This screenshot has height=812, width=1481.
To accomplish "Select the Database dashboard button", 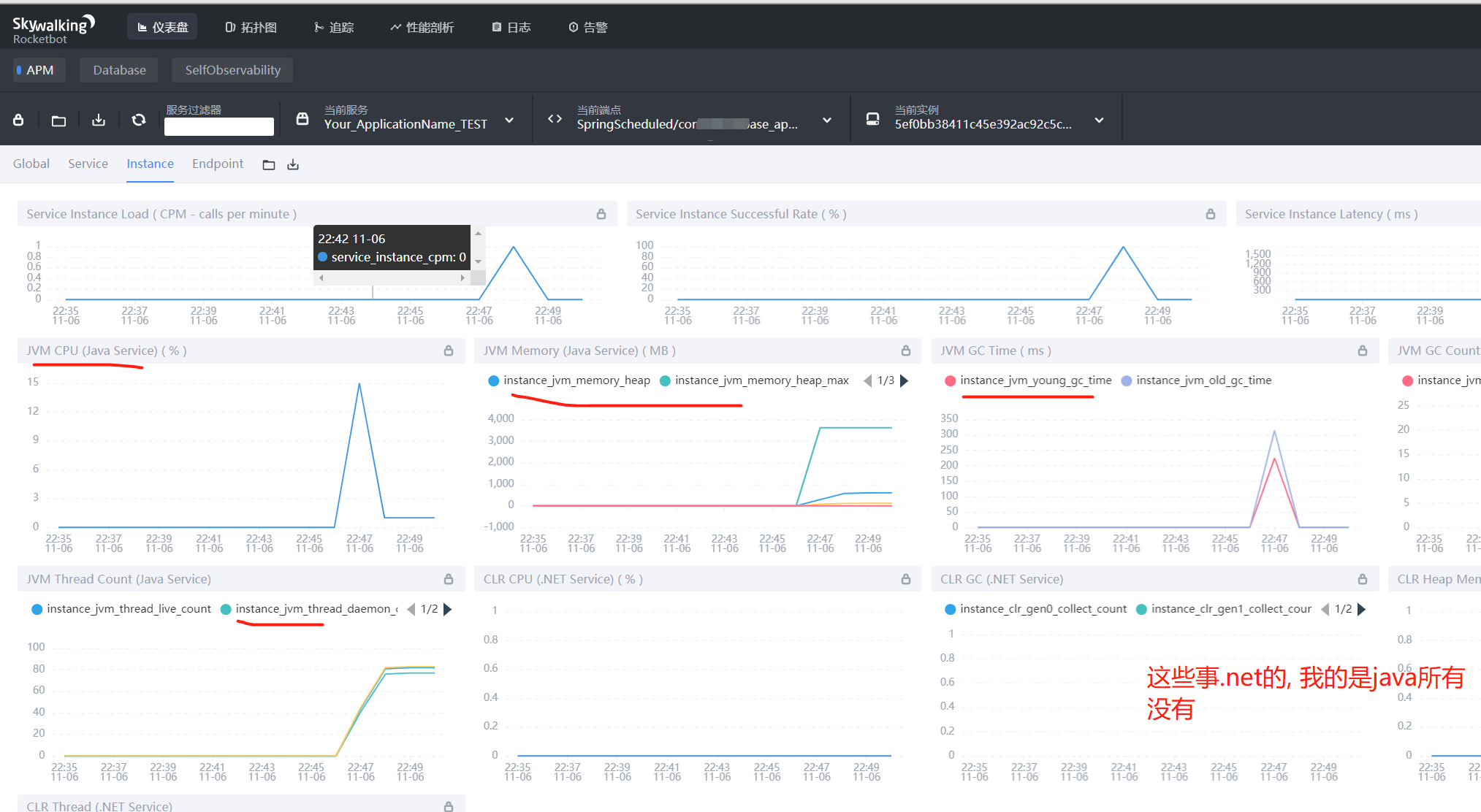I will [x=119, y=70].
